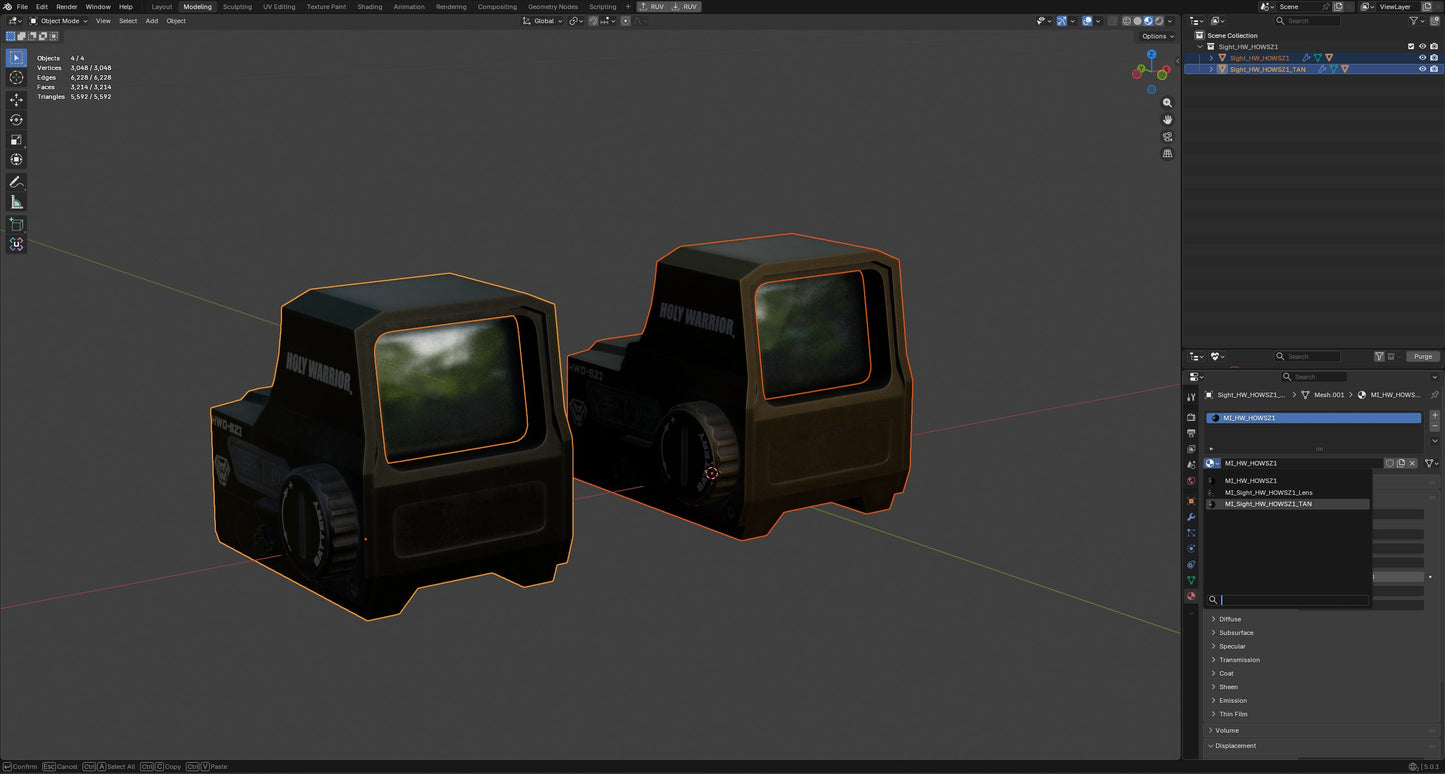Image resolution: width=1445 pixels, height=774 pixels.
Task: Open the Render menu
Action: 66,7
